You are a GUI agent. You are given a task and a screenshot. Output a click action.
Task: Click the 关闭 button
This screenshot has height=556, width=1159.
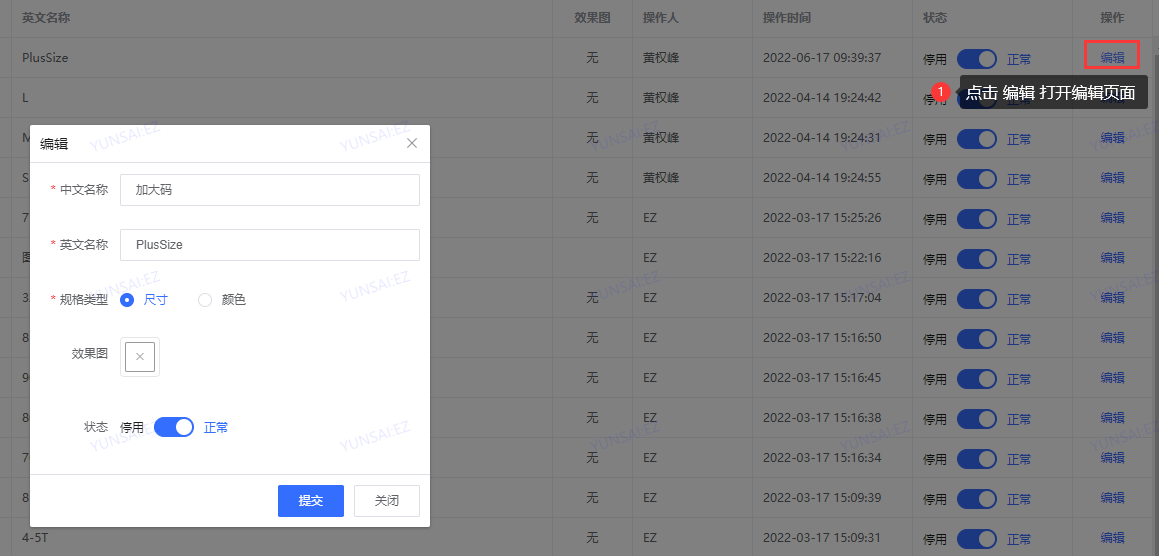[387, 500]
